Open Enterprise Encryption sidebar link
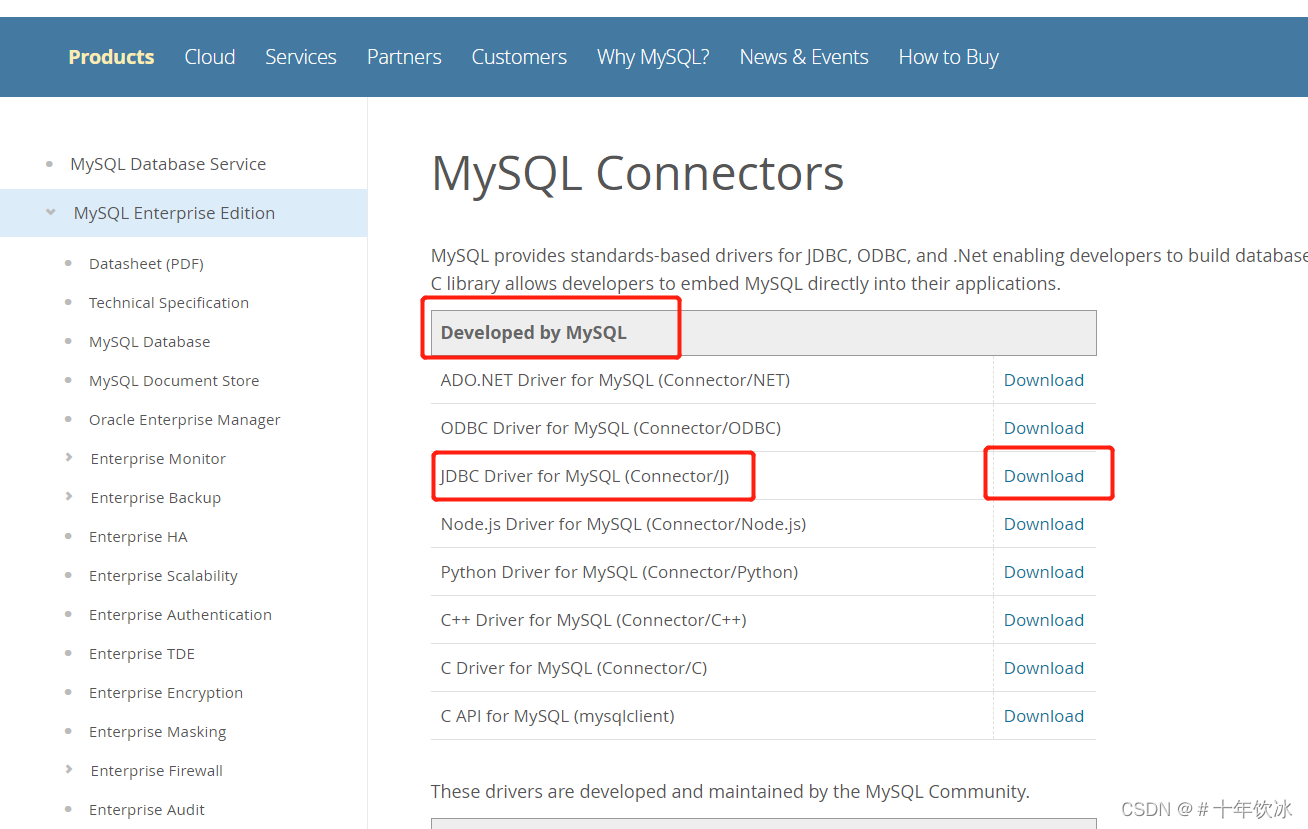Image resolution: width=1308 pixels, height=829 pixels. 166,693
